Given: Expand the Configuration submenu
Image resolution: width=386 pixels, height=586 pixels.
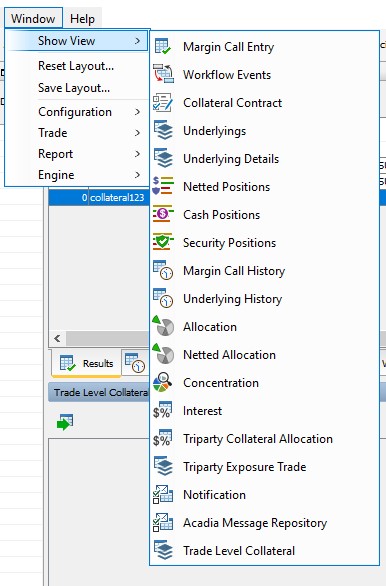Looking at the screenshot, I should [78, 112].
